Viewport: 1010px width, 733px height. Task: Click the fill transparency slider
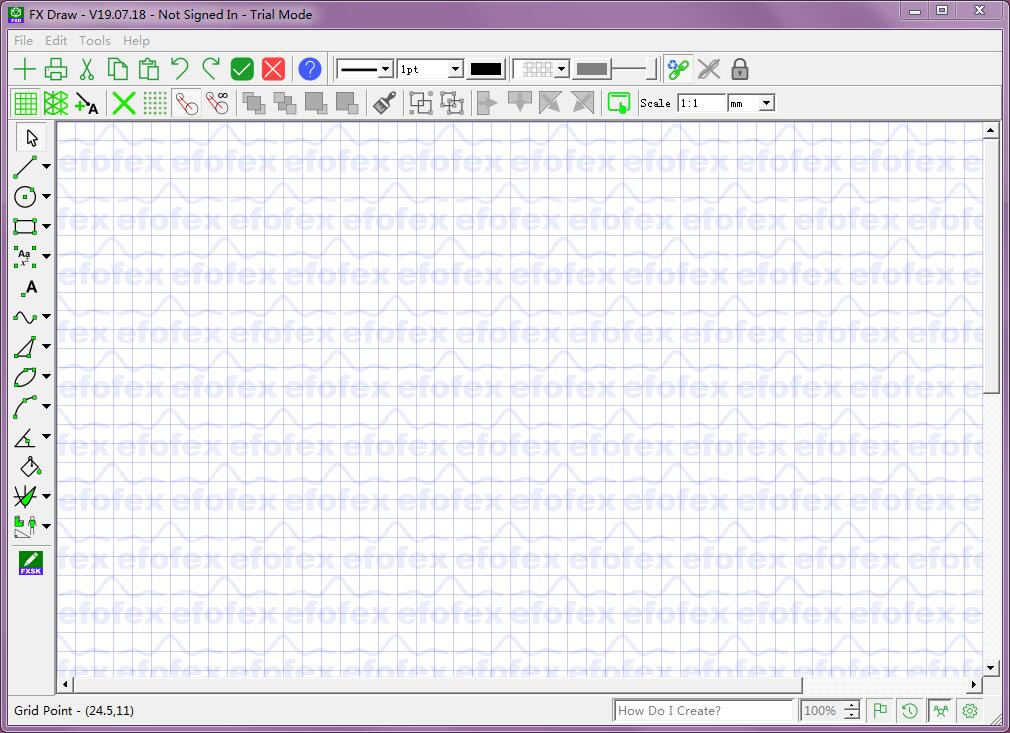point(633,69)
